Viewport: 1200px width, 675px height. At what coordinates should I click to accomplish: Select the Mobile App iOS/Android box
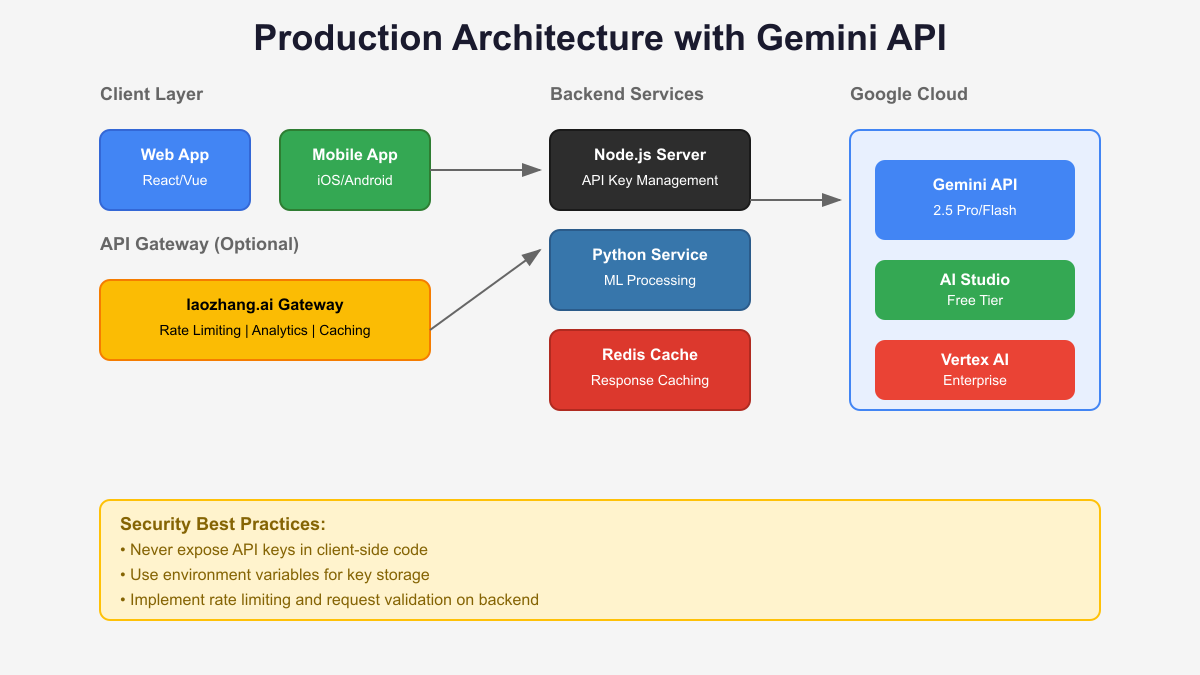coord(355,170)
